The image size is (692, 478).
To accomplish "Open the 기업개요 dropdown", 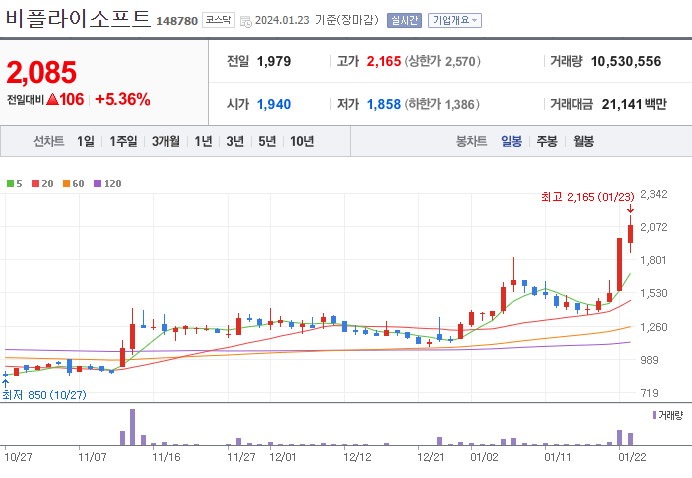I will tap(455, 20).
